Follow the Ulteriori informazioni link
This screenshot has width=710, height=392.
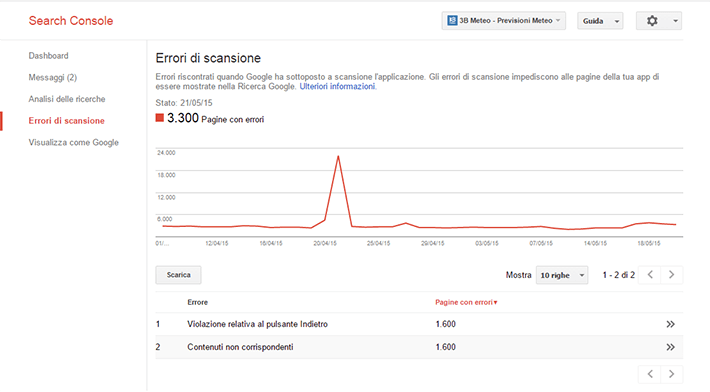coord(337,86)
